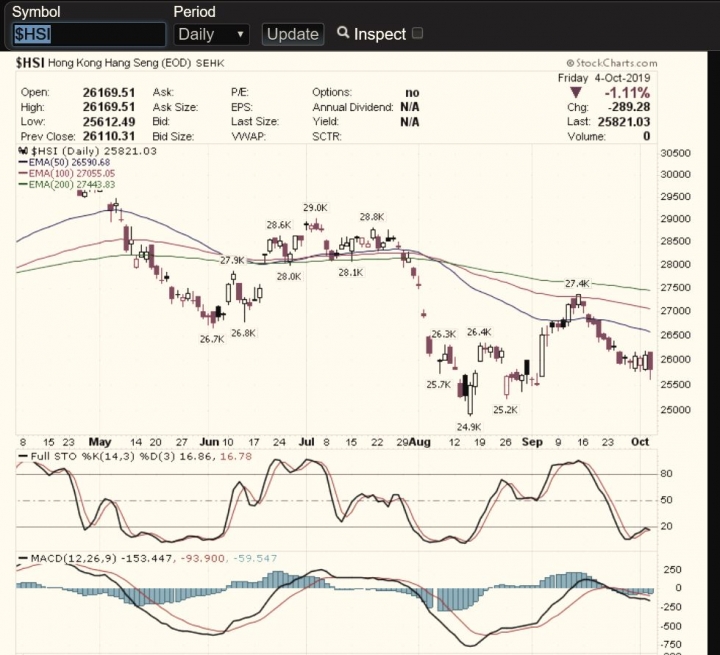Viewport: 720px width, 655px height.
Task: Click the Aug label on the date axis
Action: pos(420,442)
